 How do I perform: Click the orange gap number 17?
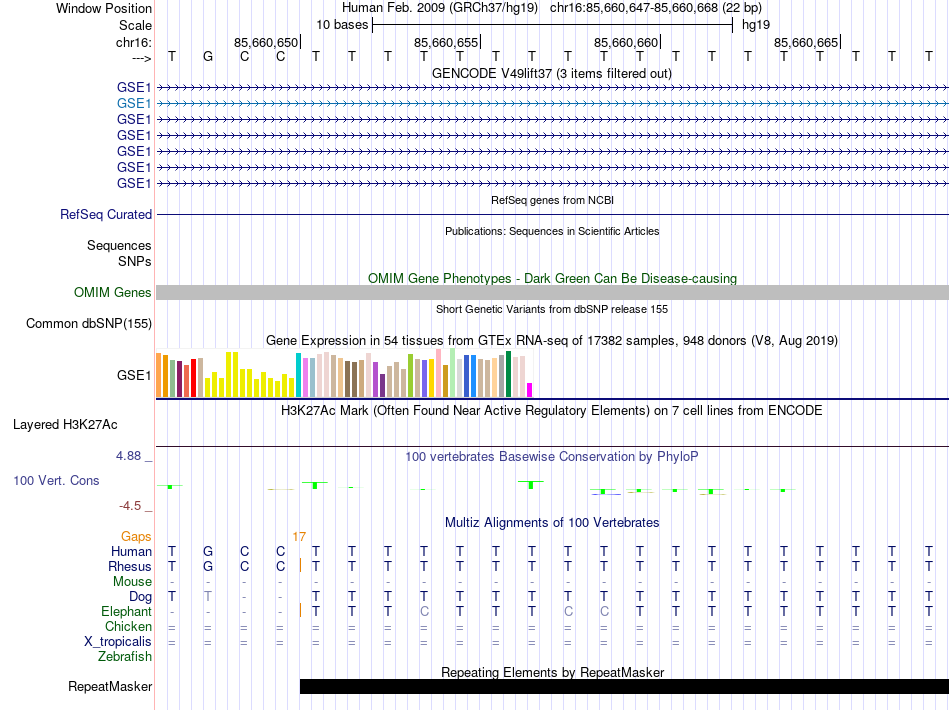(x=299, y=537)
